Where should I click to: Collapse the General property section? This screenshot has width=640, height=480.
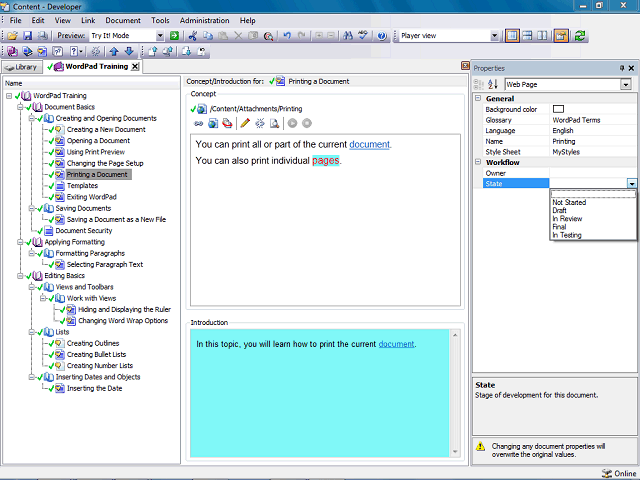point(478,98)
